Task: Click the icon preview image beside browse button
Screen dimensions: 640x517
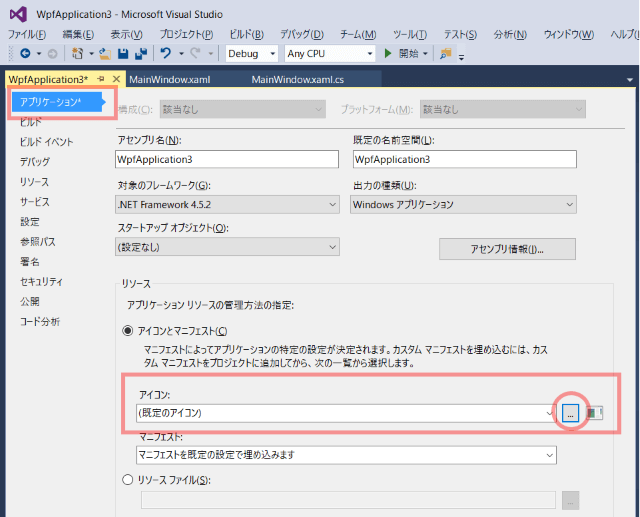Action: [594, 413]
